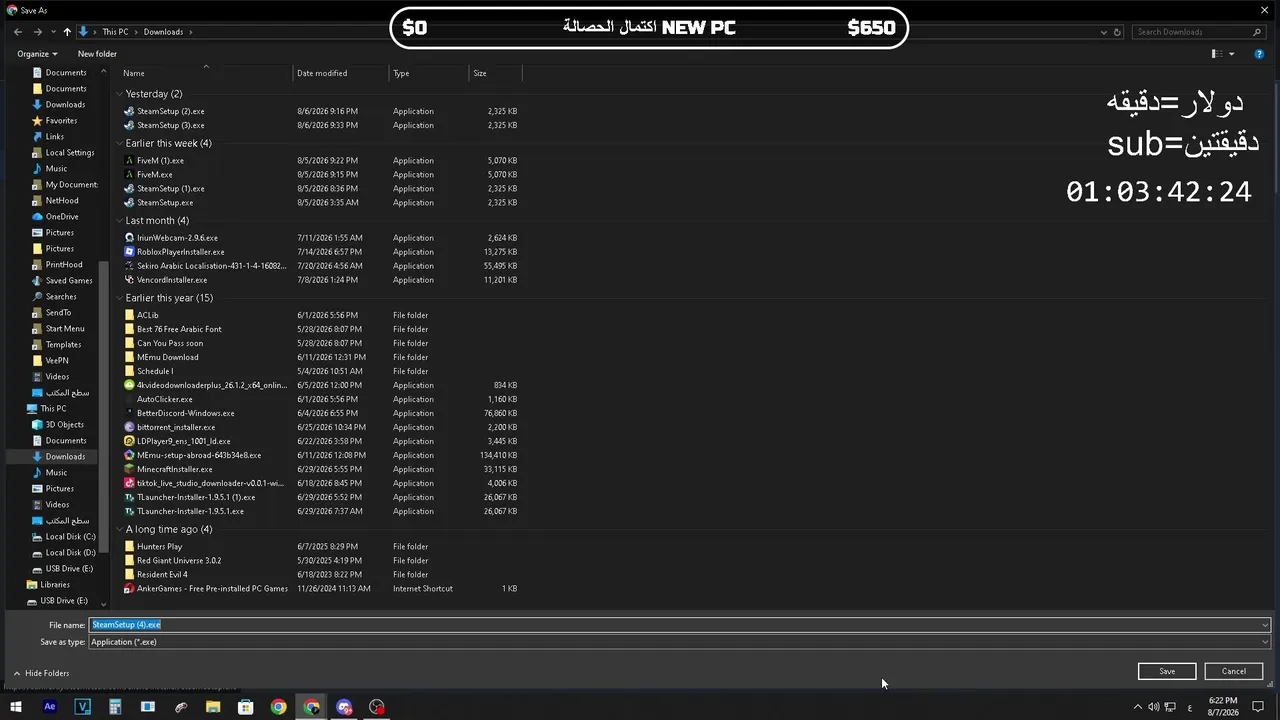Select AnkerGames internet shortcut icon
This screenshot has height=720, width=1280.
129,589
